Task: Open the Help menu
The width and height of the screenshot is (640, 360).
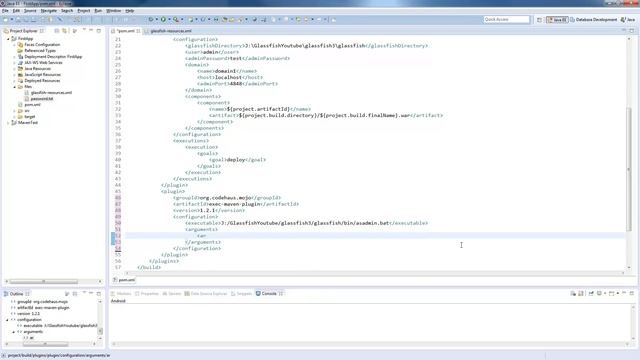Action: tap(130, 11)
